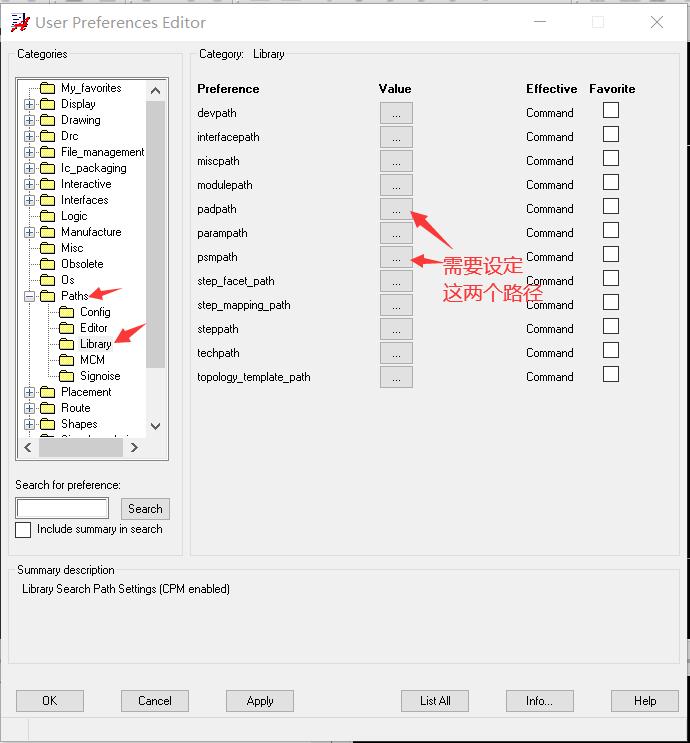Image resolution: width=690 pixels, height=743 pixels.
Task: Expand the Display category node
Action: [x=29, y=105]
